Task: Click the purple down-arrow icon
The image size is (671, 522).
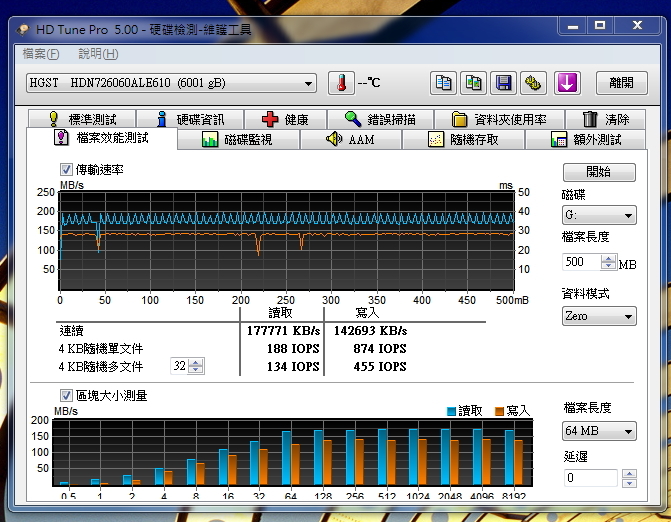Action: (567, 83)
